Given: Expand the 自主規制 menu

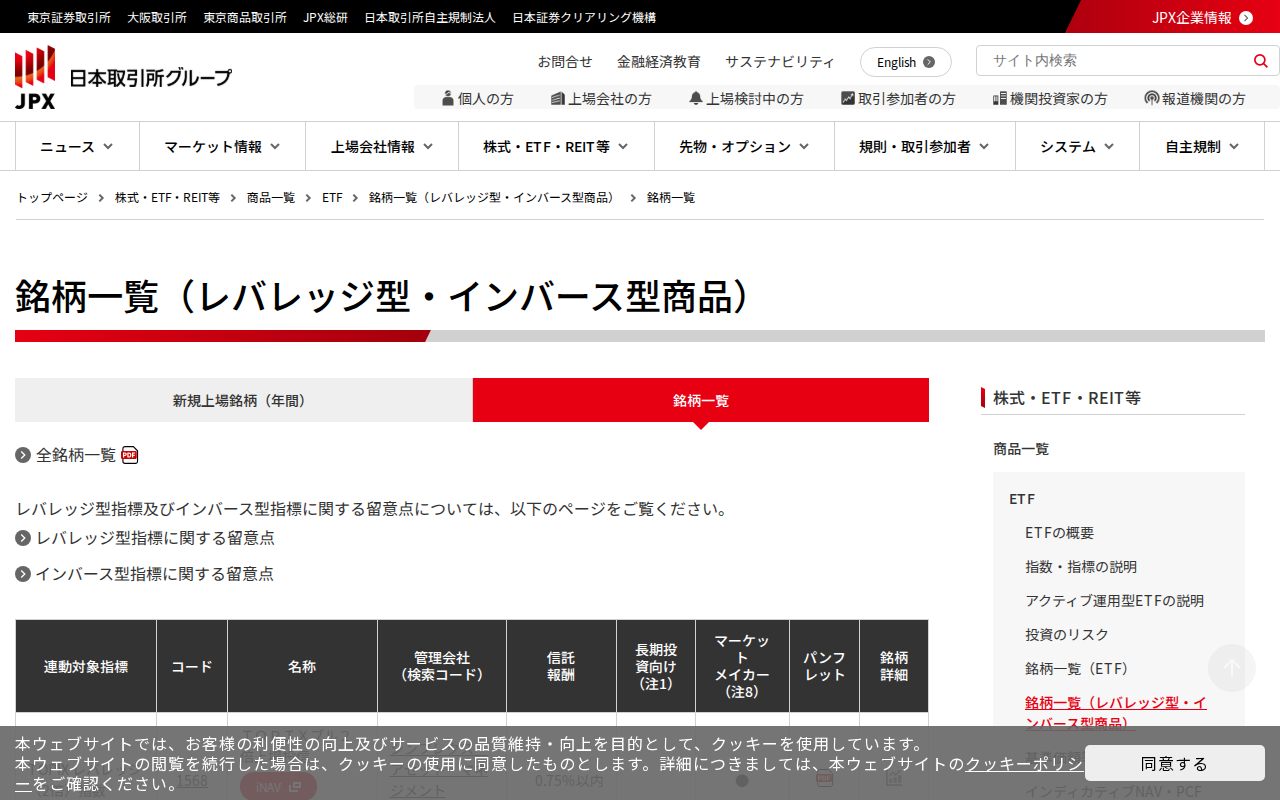Looking at the screenshot, I should (1202, 147).
